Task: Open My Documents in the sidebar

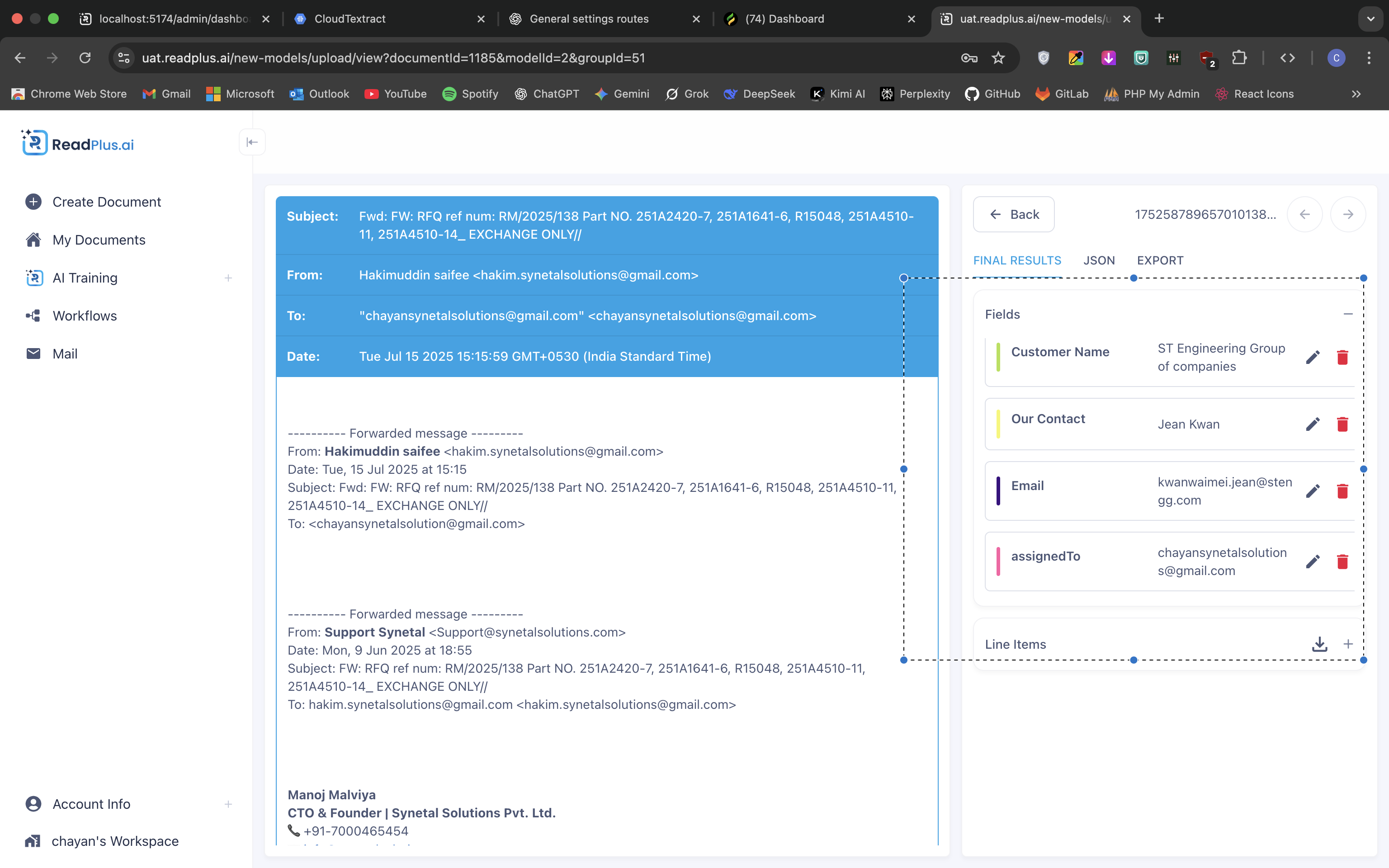Action: click(x=99, y=240)
